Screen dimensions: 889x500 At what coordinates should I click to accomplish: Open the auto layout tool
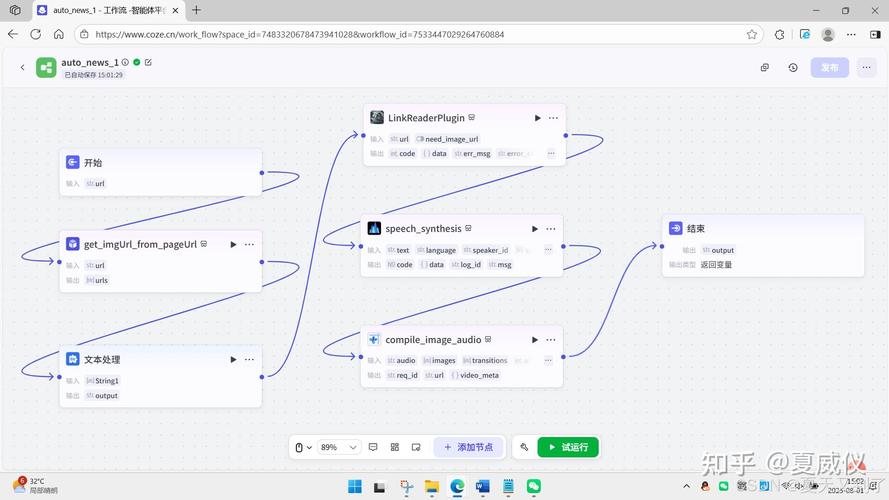click(x=395, y=447)
